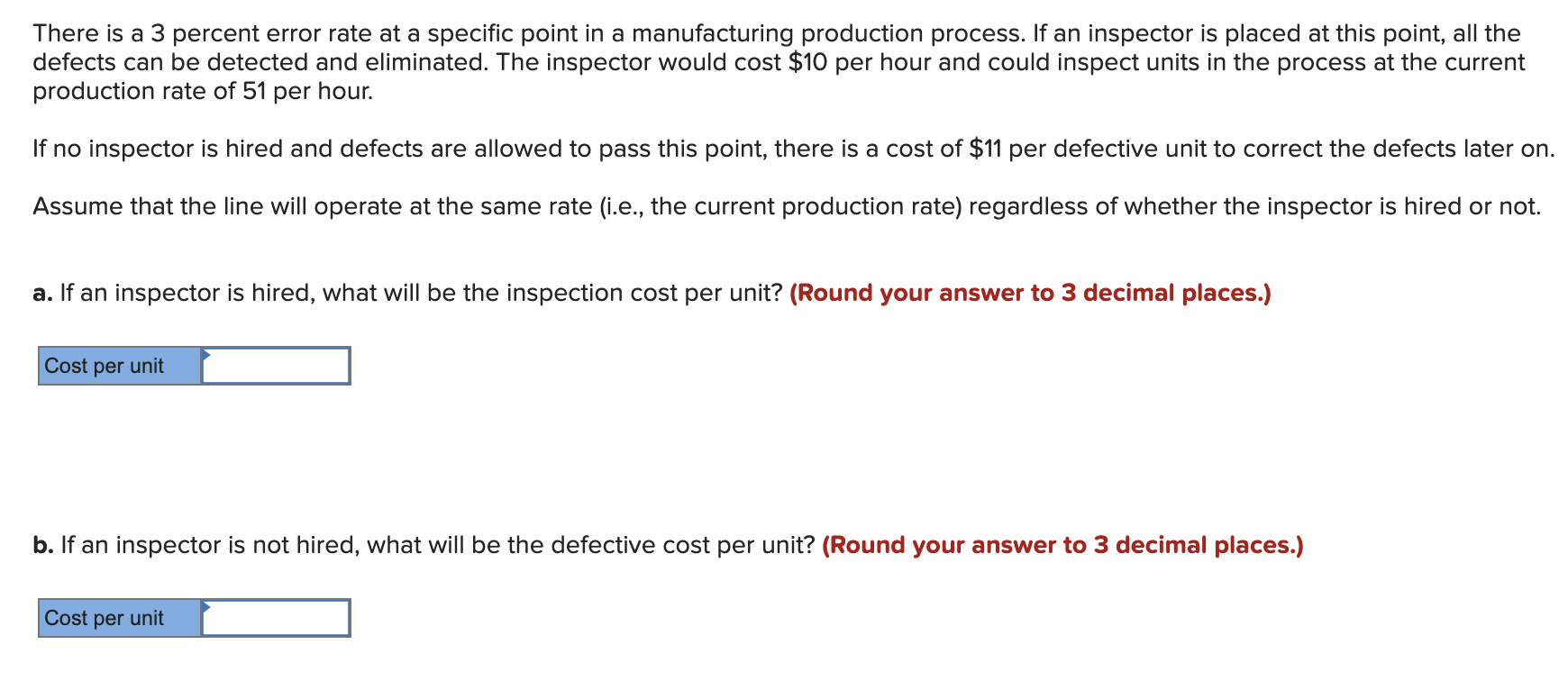Click the text mentioning 51 units per hour

coord(203,90)
